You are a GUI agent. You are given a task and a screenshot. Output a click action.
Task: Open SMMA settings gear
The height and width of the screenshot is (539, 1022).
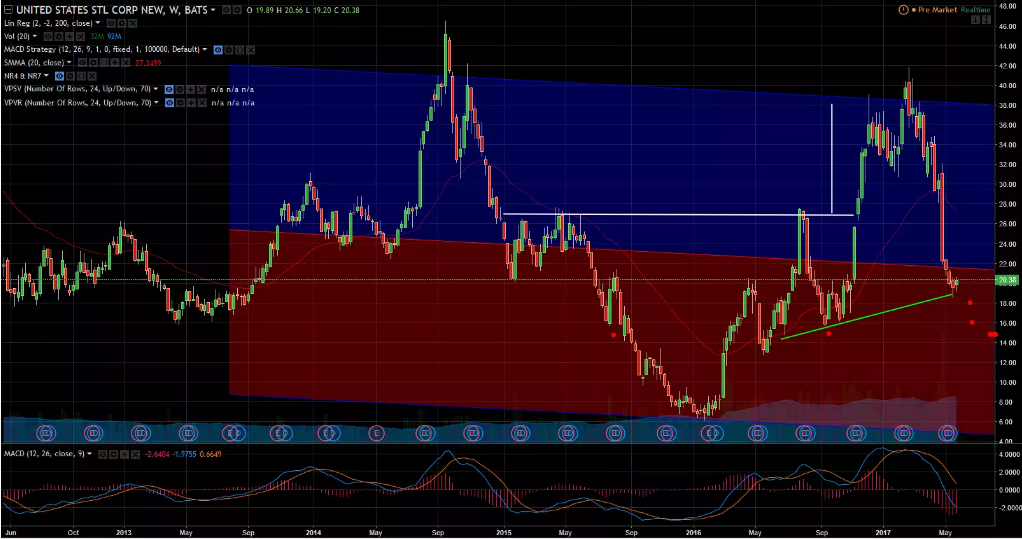tap(93, 63)
